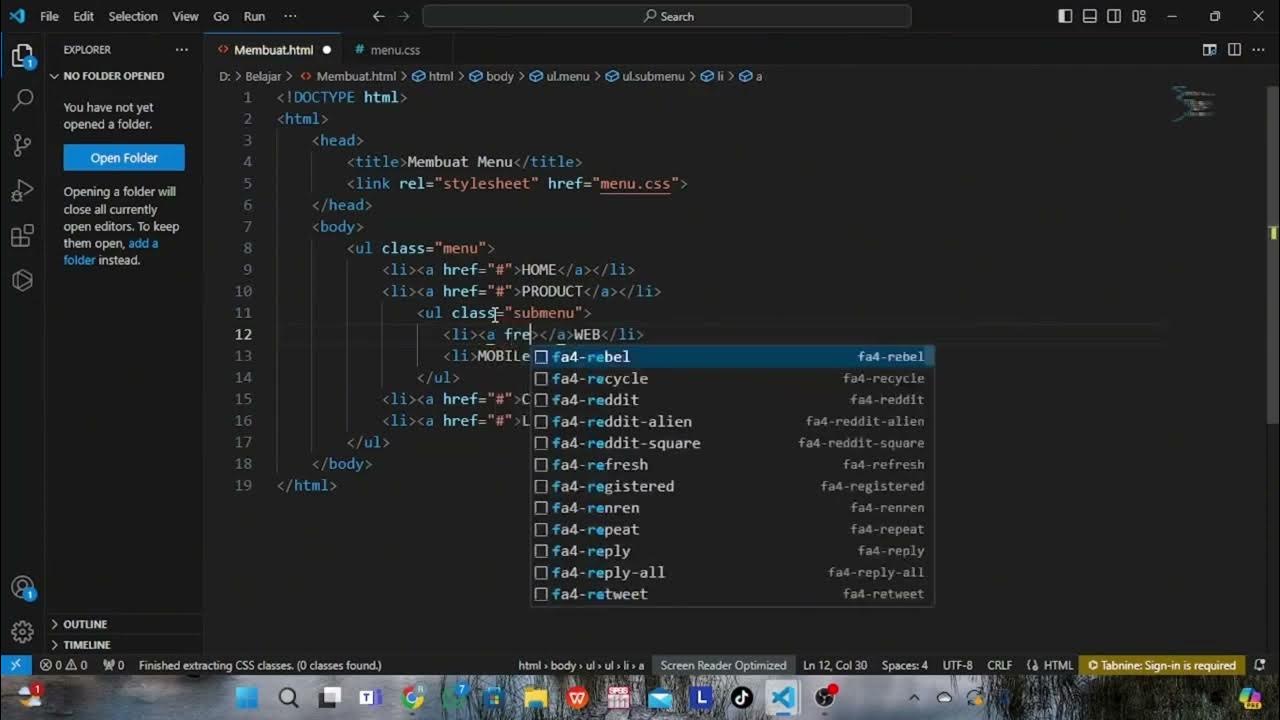Click the ul.submenu breadcrumb
The height and width of the screenshot is (720, 1280).
point(645,76)
